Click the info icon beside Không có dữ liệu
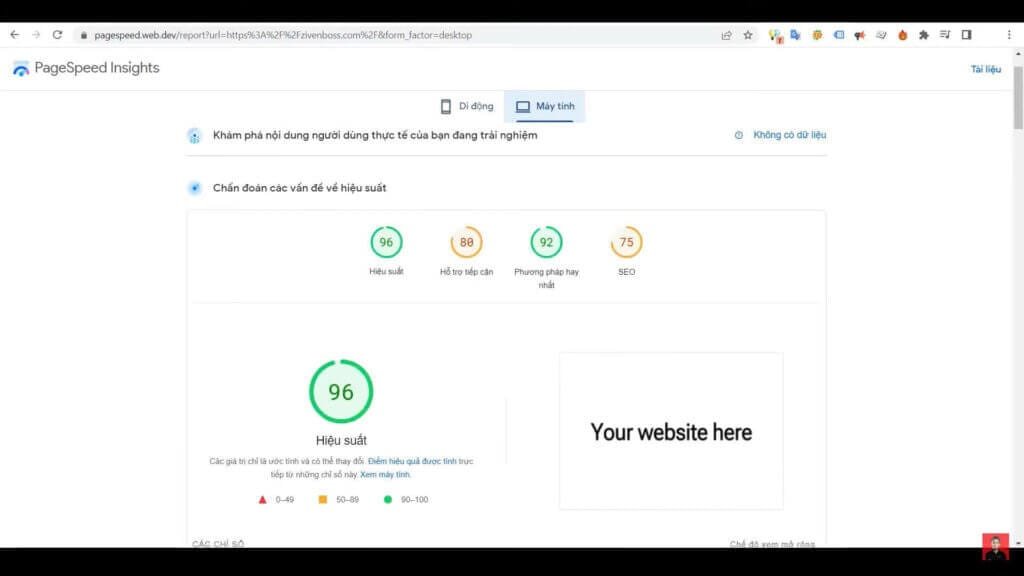The image size is (1024, 576). click(739, 135)
